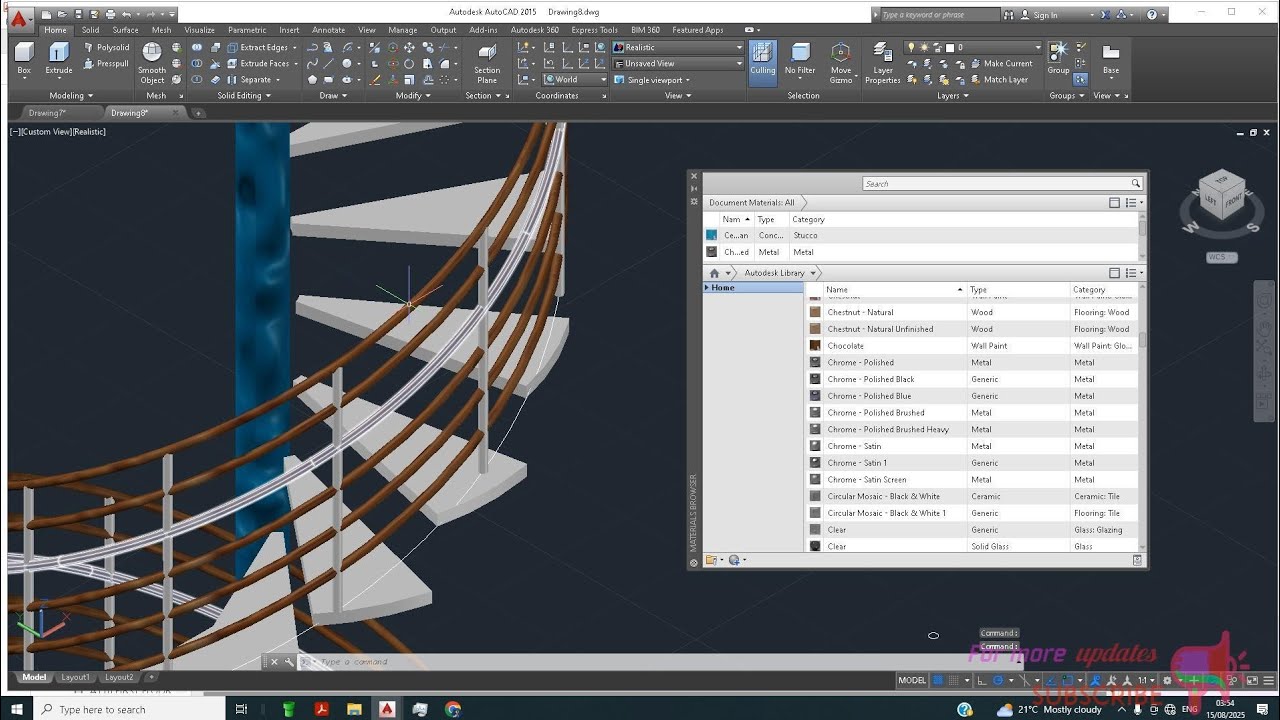Click in the Materials Browser search field
1280x720 pixels.
coord(1002,184)
